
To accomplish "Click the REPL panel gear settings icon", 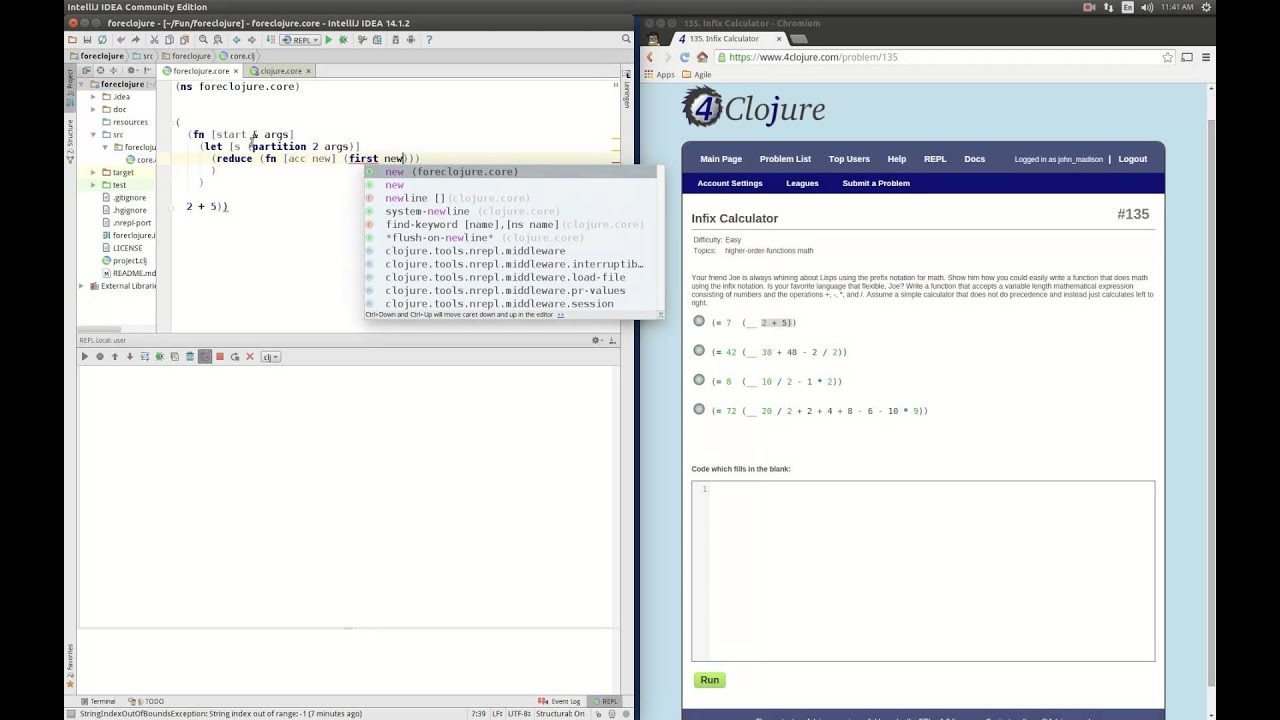I will click(x=597, y=340).
